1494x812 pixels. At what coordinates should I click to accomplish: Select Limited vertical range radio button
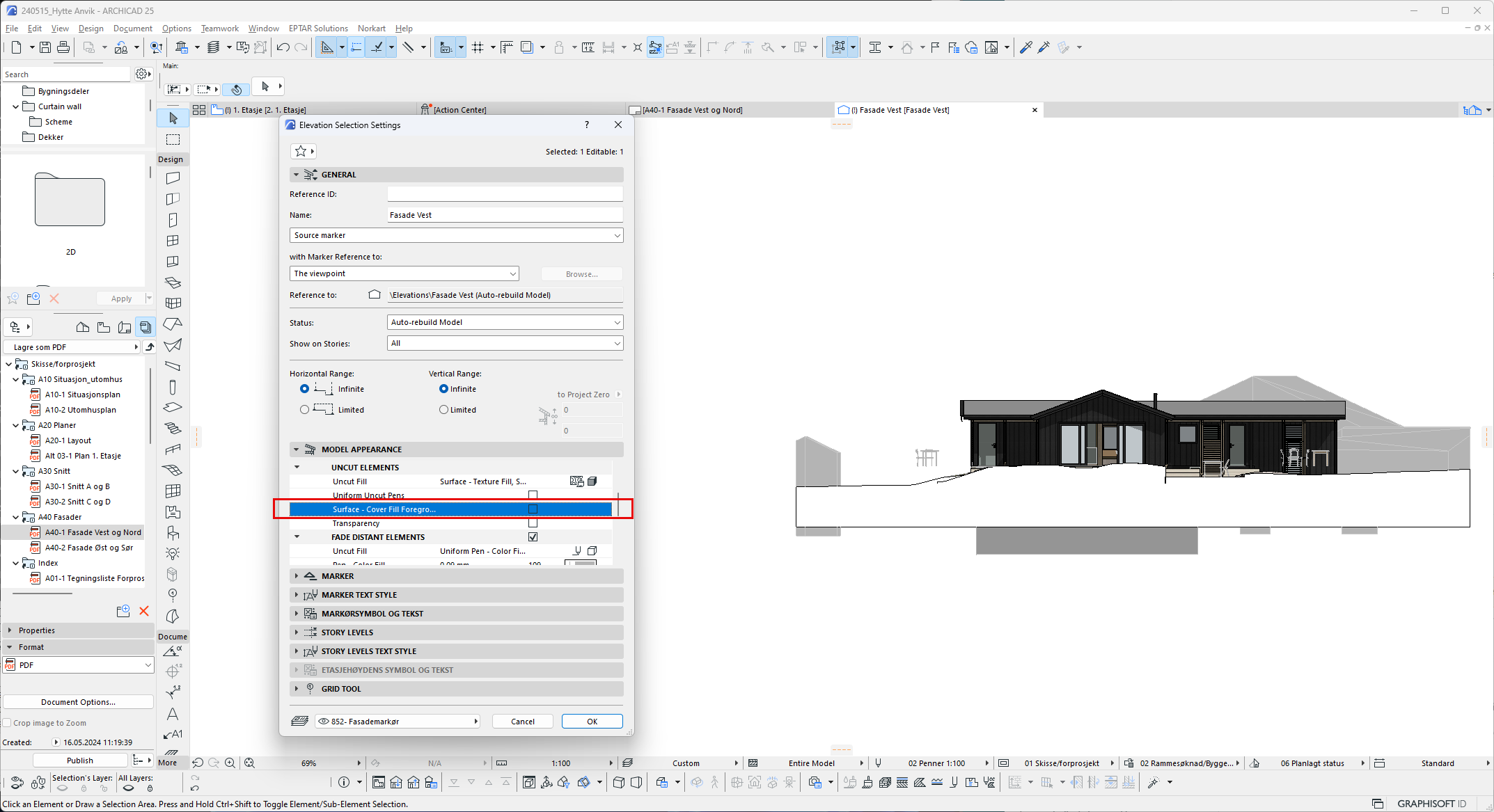(x=443, y=410)
